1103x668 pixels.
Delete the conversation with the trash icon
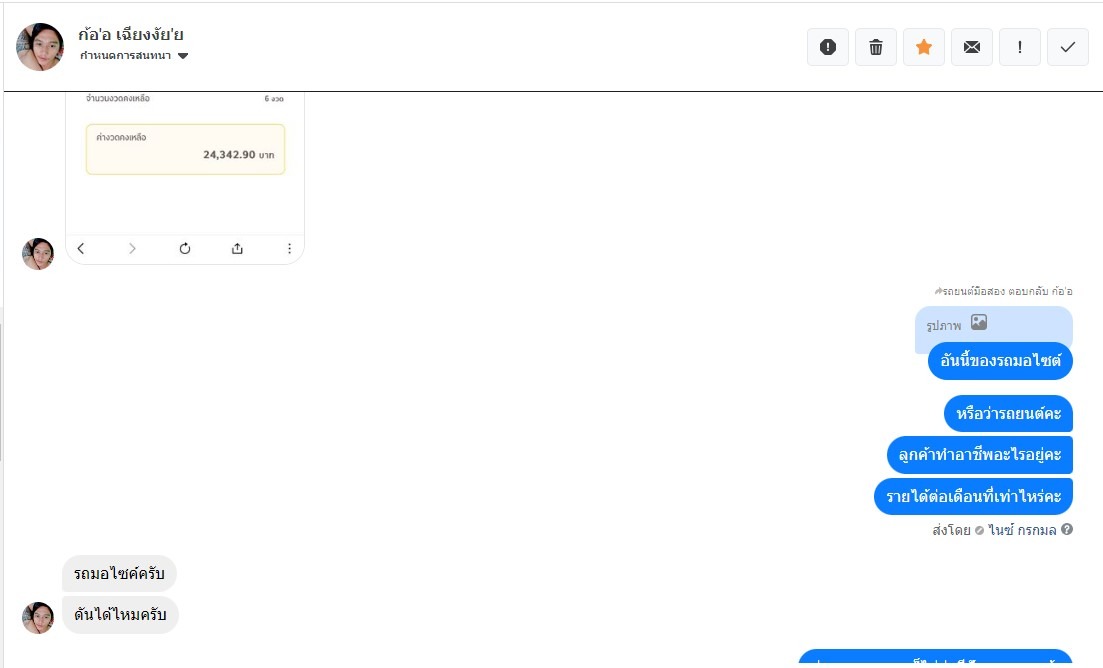pos(876,47)
